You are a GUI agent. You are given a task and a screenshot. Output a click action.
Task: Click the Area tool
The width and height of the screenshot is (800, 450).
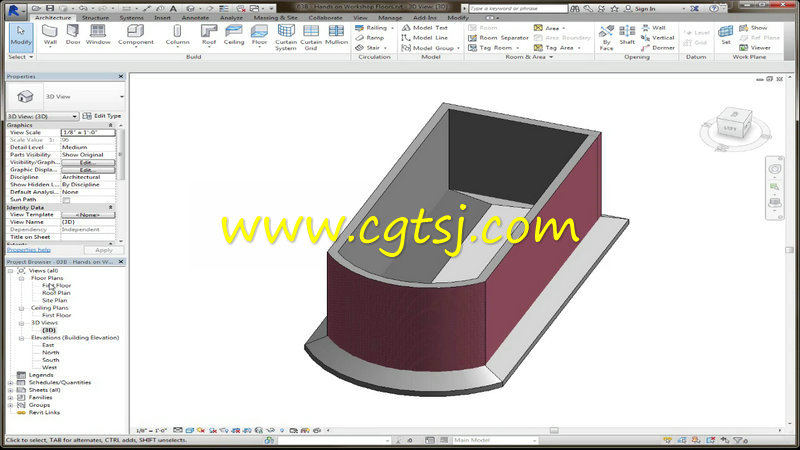pyautogui.click(x=549, y=28)
